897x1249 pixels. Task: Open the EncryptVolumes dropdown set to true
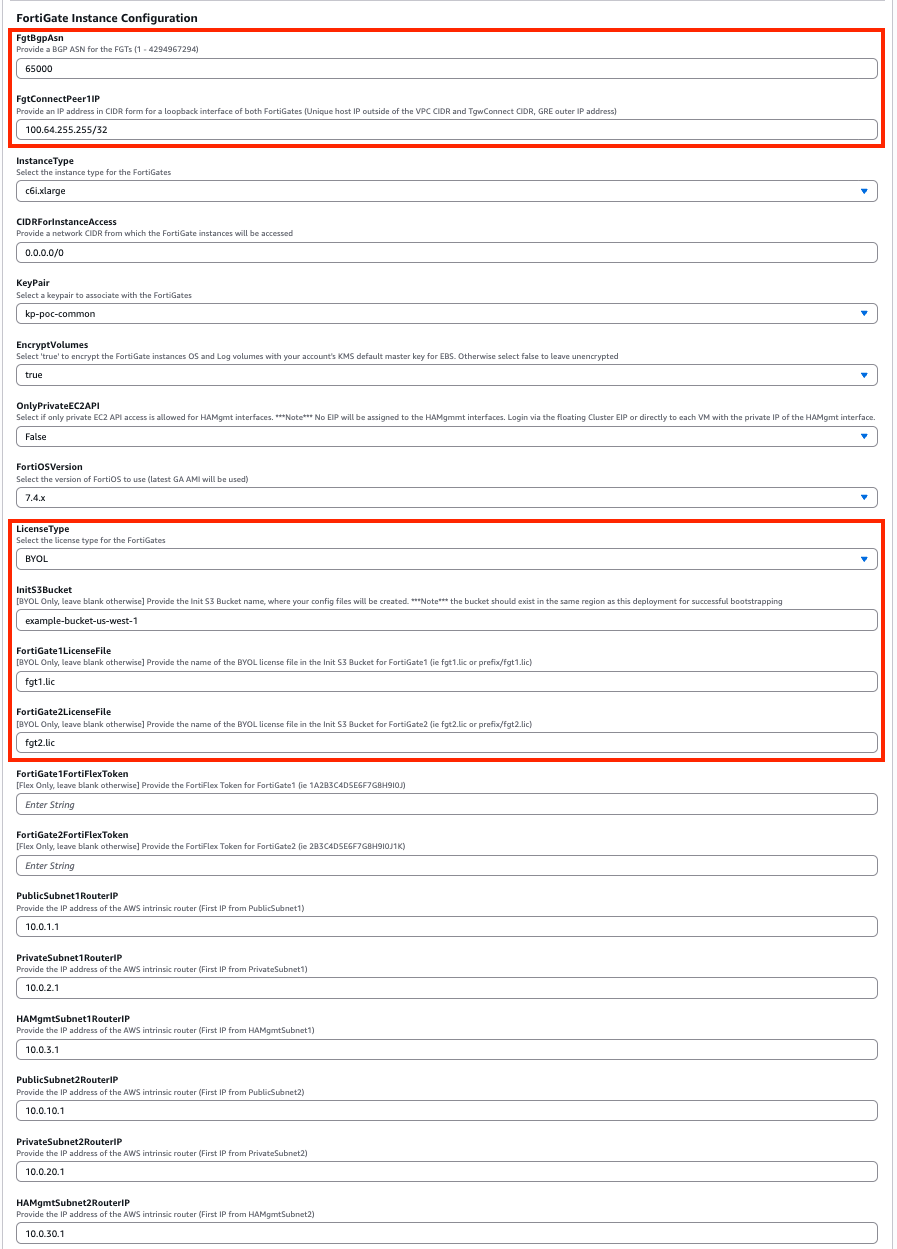446,375
